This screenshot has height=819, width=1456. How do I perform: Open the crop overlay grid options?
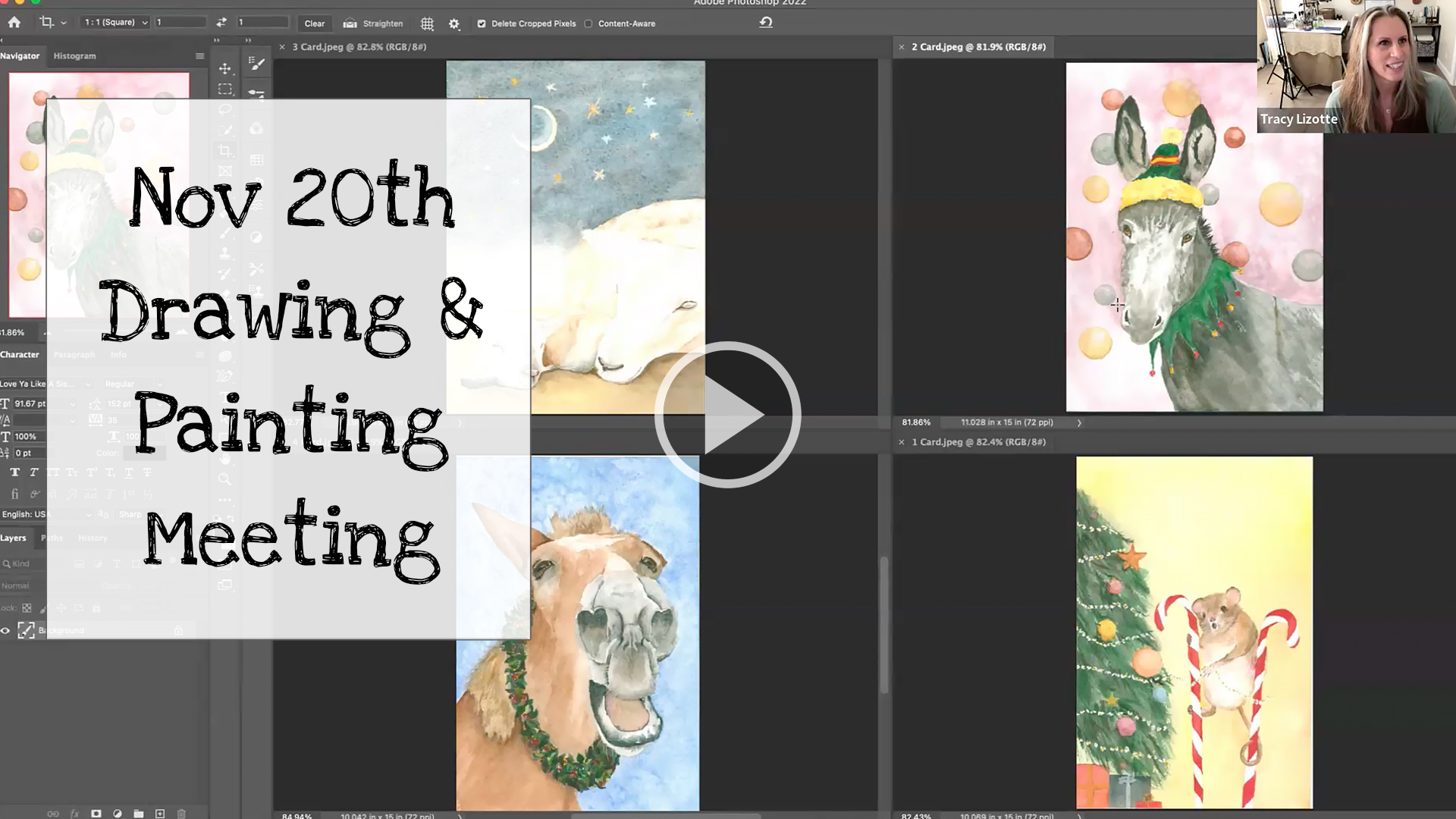(x=427, y=24)
